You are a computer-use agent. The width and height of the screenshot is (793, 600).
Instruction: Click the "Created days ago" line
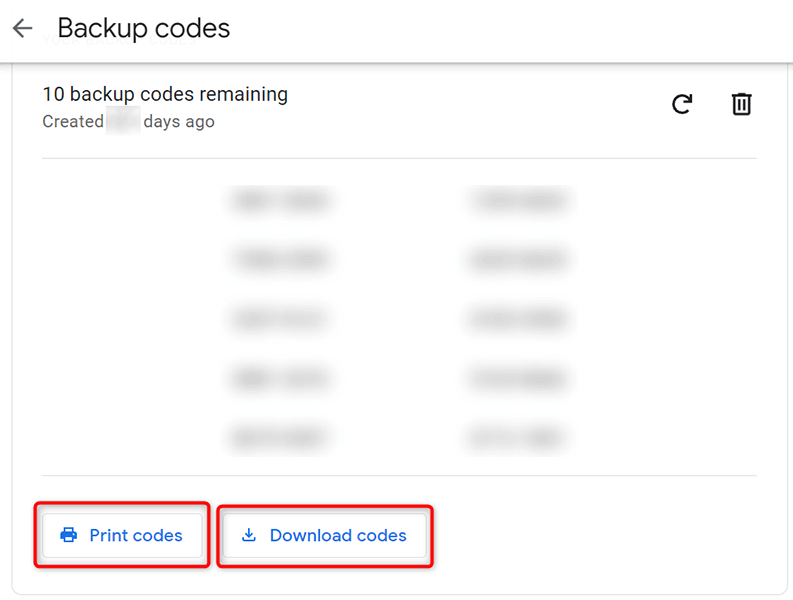tap(128, 122)
